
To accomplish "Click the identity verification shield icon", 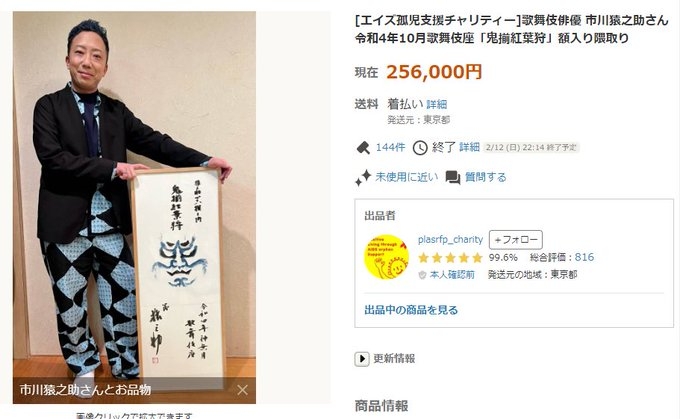I will click(422, 275).
